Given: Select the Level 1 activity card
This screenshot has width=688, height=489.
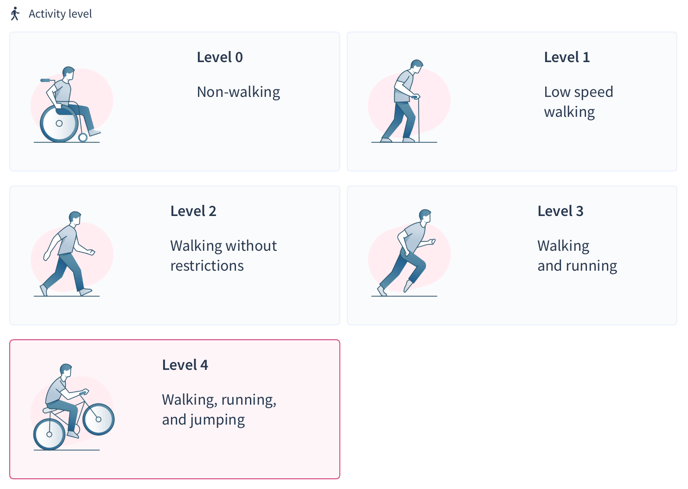Looking at the screenshot, I should click(x=512, y=101).
